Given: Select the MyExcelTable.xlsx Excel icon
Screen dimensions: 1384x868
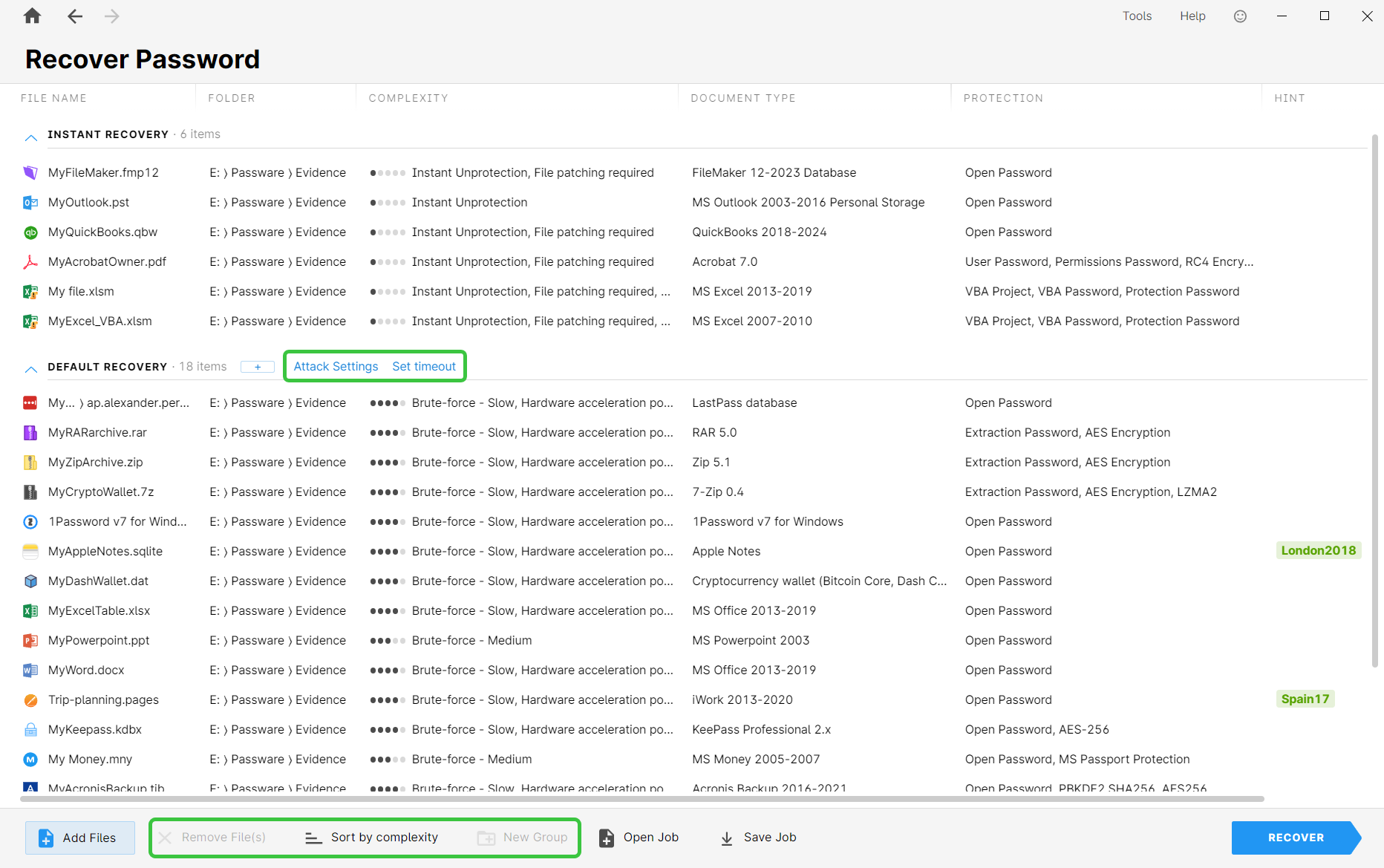Looking at the screenshot, I should pyautogui.click(x=30, y=610).
